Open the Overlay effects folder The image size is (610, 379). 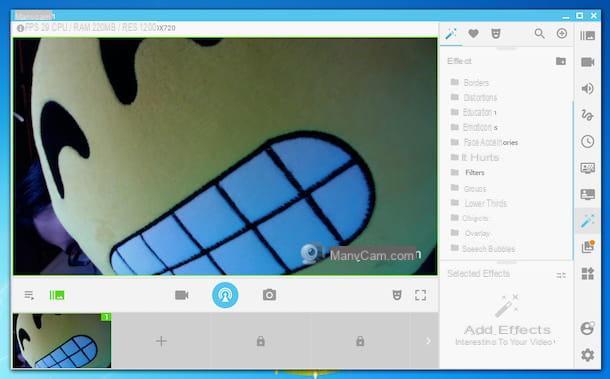pyautogui.click(x=470, y=233)
